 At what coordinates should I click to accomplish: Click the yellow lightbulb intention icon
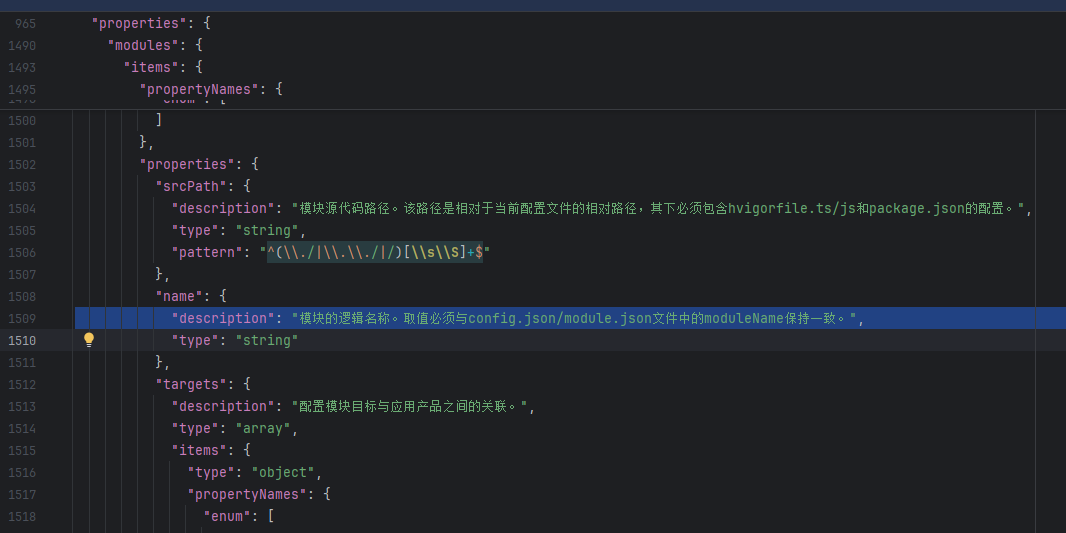88,340
